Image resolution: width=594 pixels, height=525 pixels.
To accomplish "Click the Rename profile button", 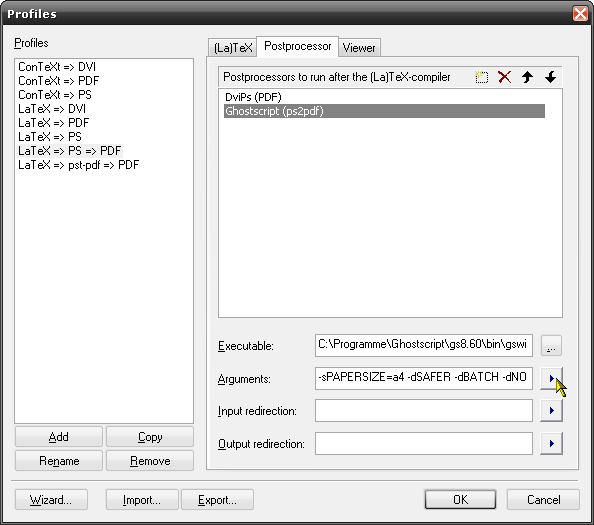I will [59, 461].
